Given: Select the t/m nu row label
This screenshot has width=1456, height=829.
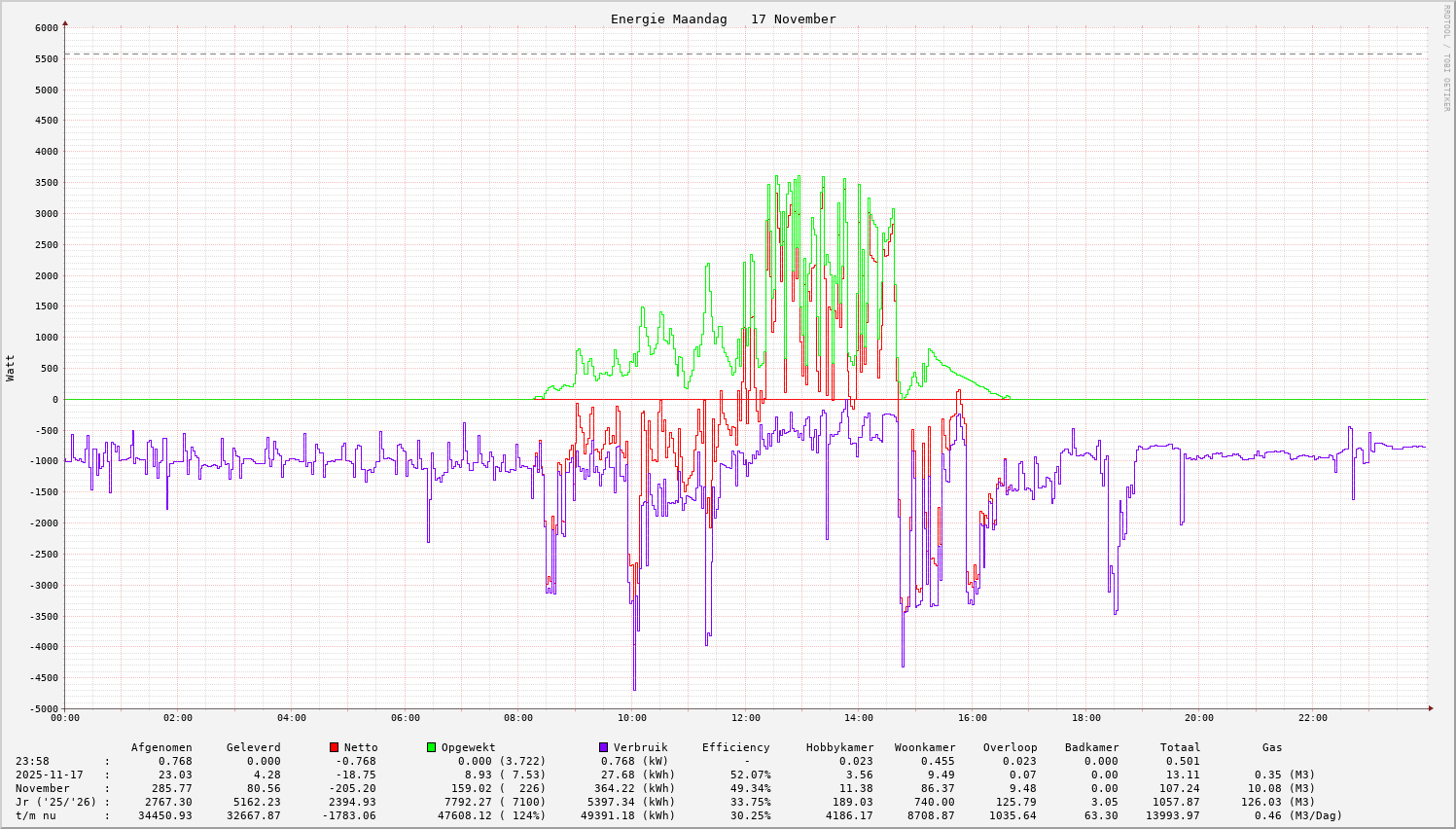Looking at the screenshot, I should point(36,815).
